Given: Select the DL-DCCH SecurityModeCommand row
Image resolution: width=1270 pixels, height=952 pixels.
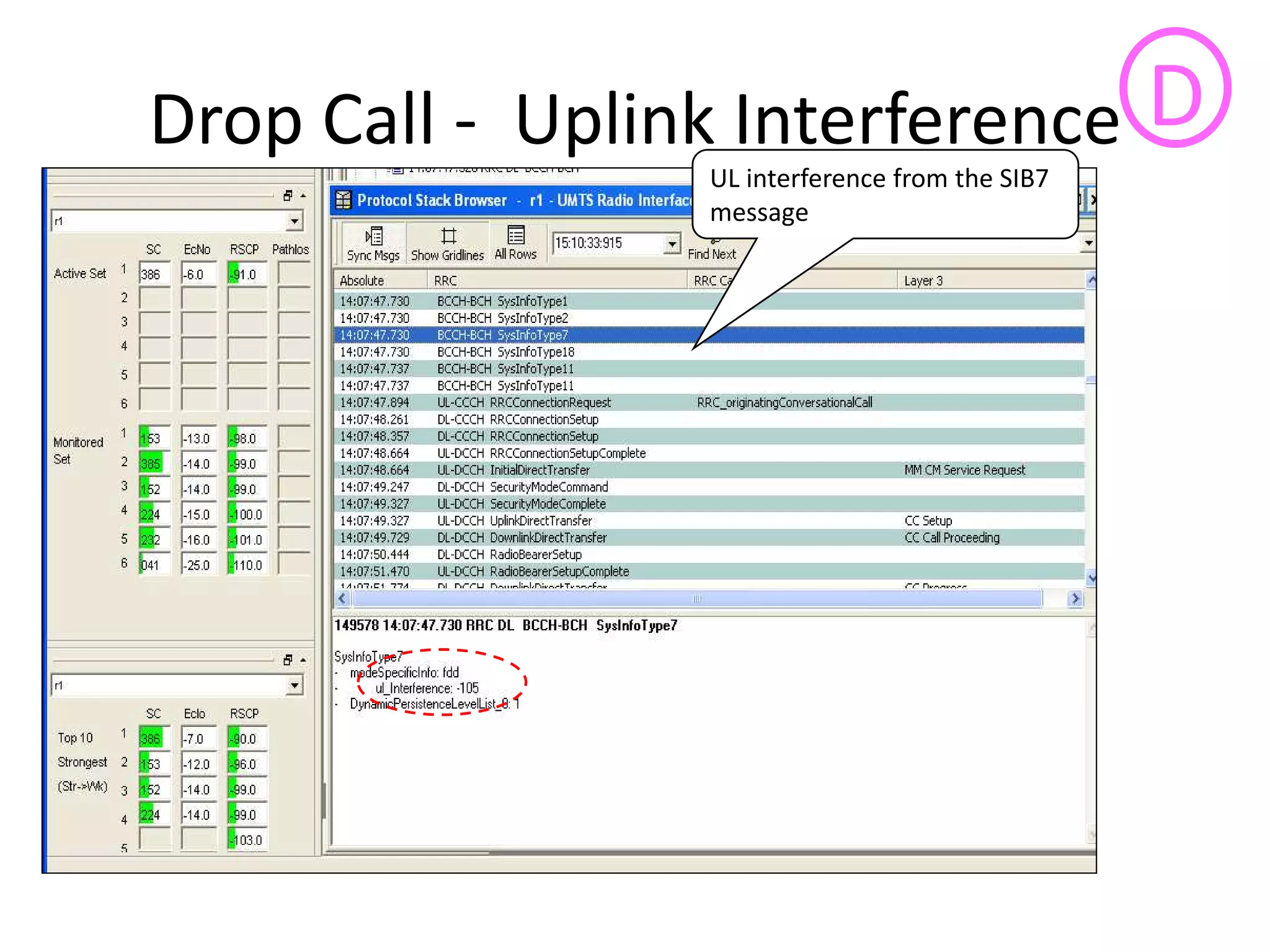Looking at the screenshot, I should (x=709, y=487).
